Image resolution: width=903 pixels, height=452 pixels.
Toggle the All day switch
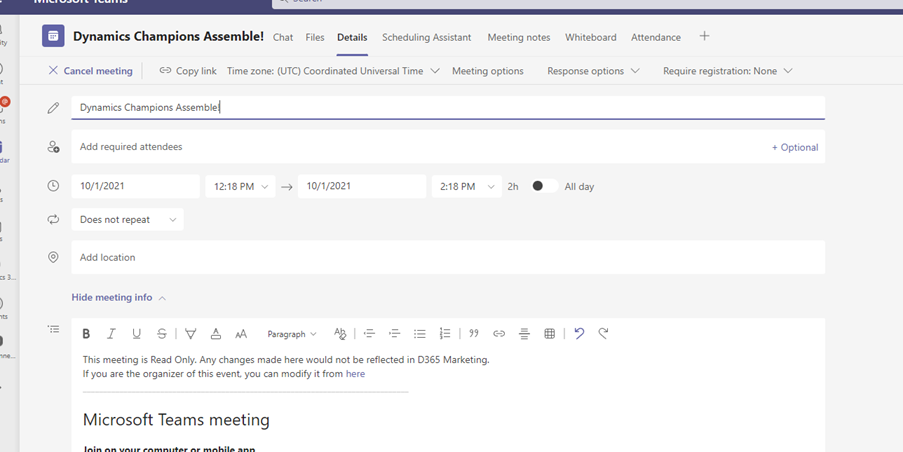544,186
